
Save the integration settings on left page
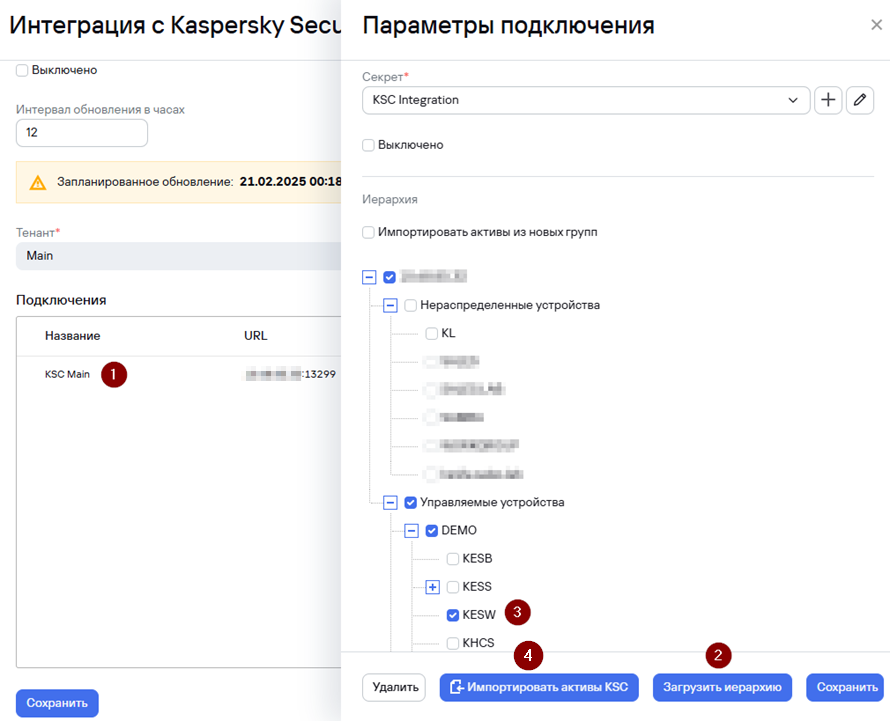point(57,703)
